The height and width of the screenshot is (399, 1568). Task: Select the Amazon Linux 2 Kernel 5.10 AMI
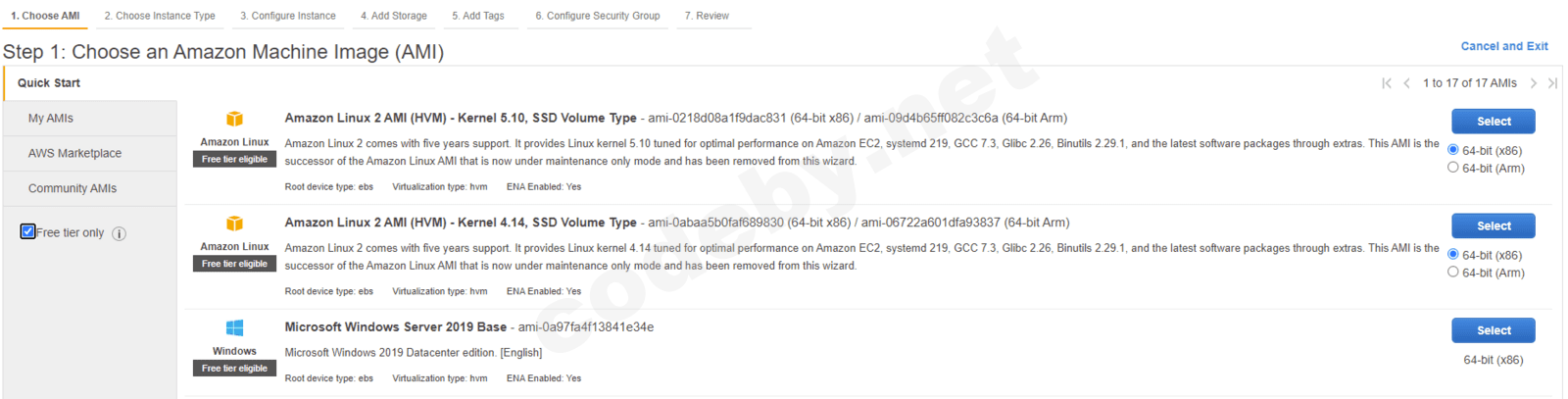click(1493, 122)
